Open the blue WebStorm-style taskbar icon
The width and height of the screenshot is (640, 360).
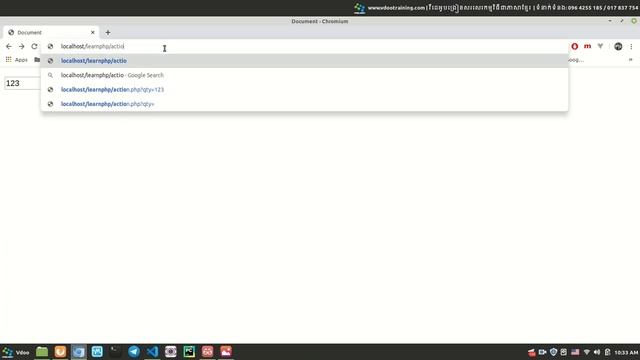pos(97,352)
